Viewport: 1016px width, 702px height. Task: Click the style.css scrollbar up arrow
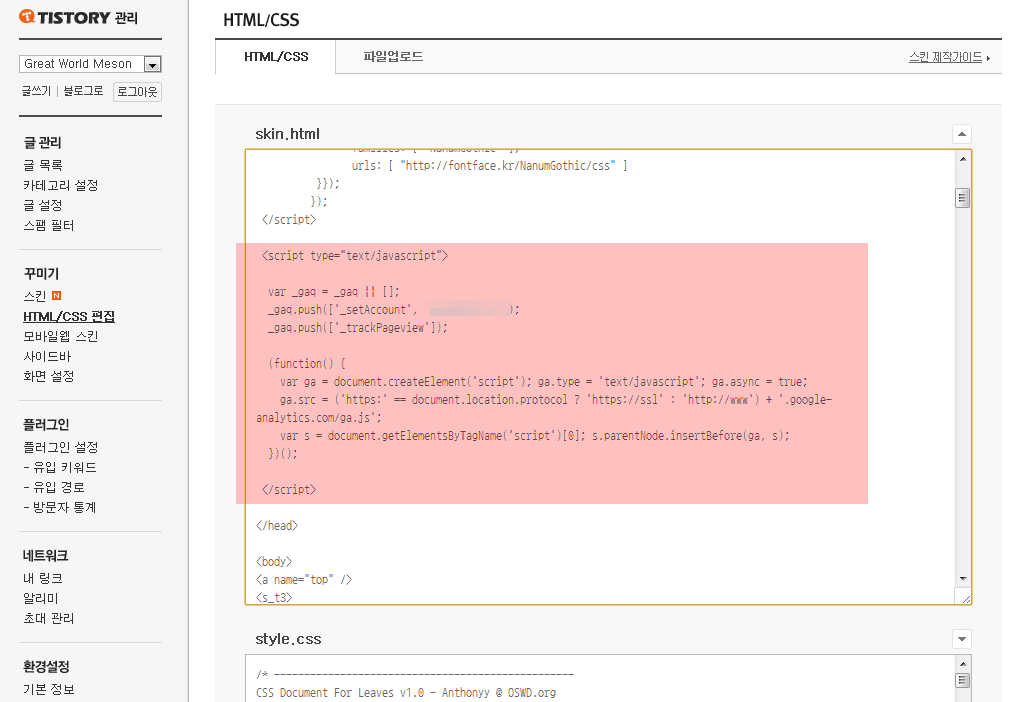(962, 662)
